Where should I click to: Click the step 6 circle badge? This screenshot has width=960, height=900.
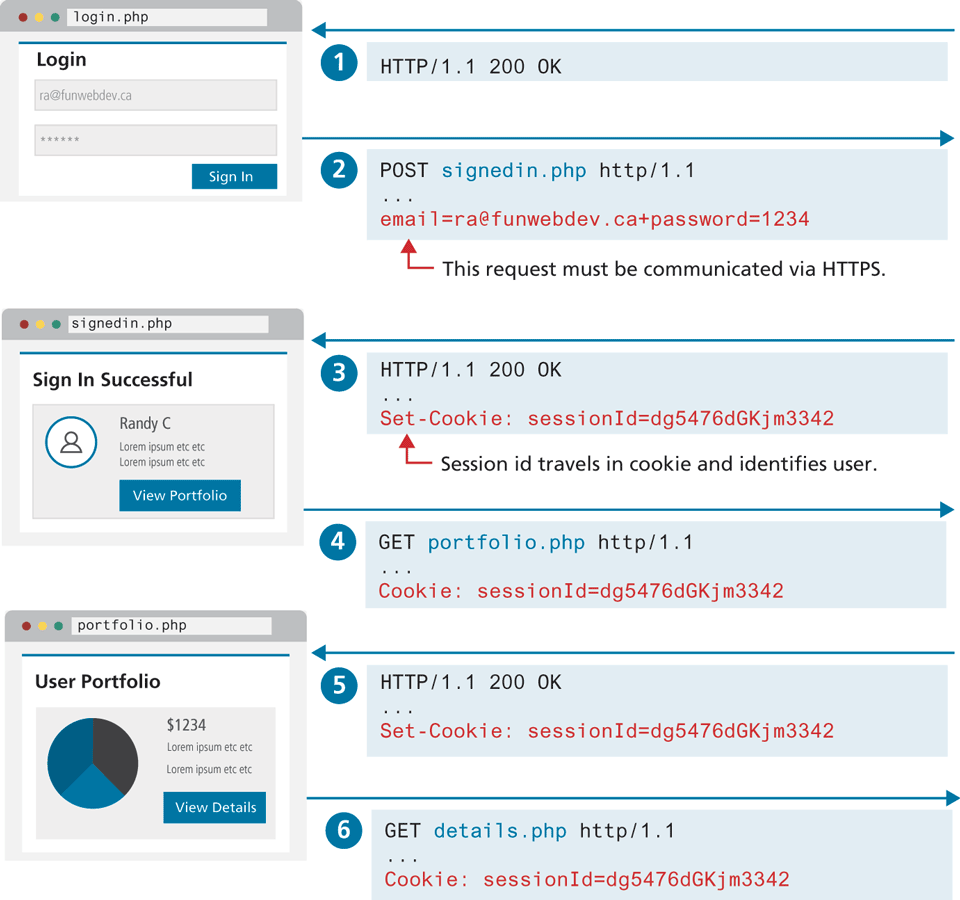(x=344, y=830)
